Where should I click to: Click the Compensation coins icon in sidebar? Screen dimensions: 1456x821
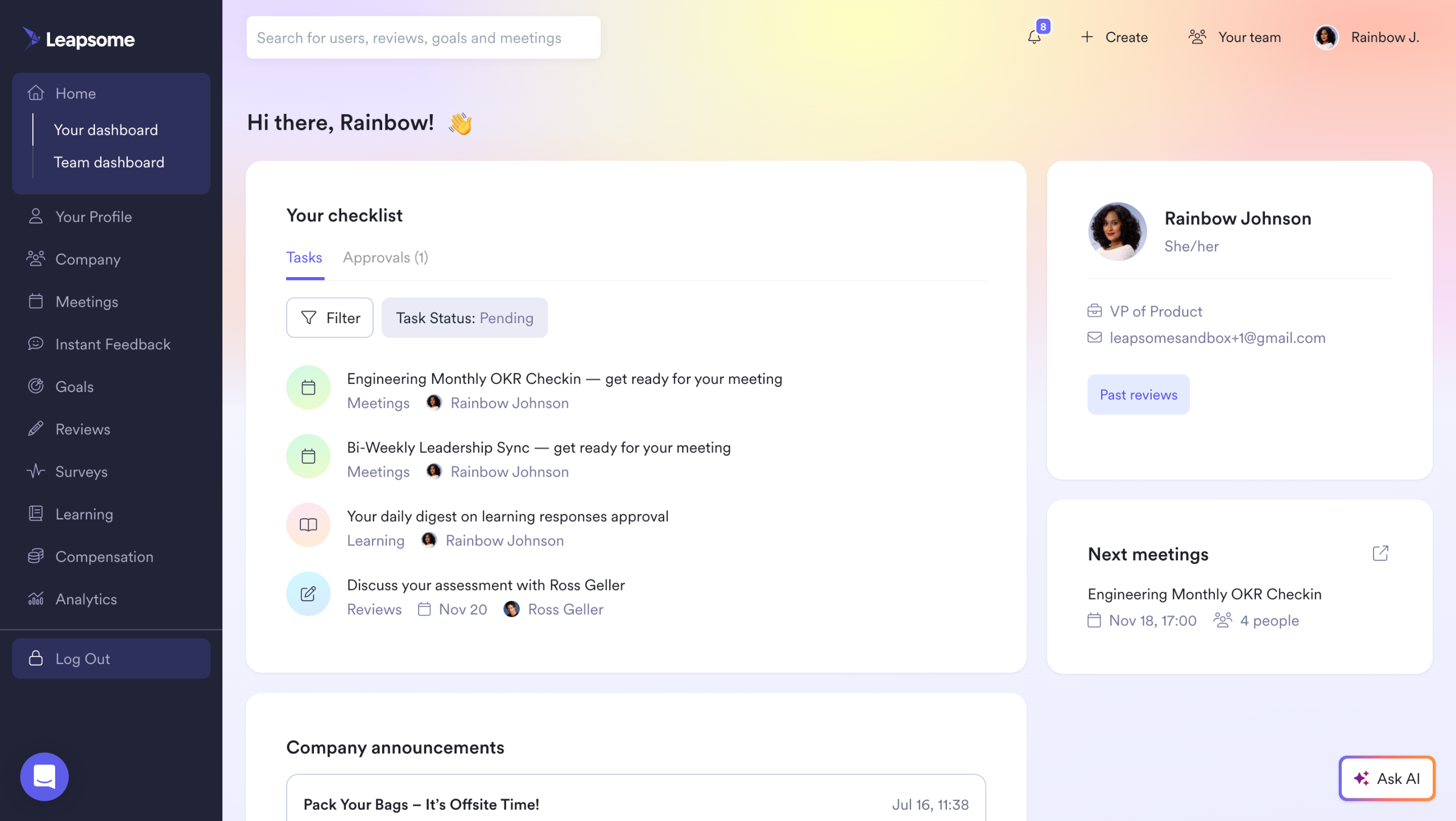(36, 556)
